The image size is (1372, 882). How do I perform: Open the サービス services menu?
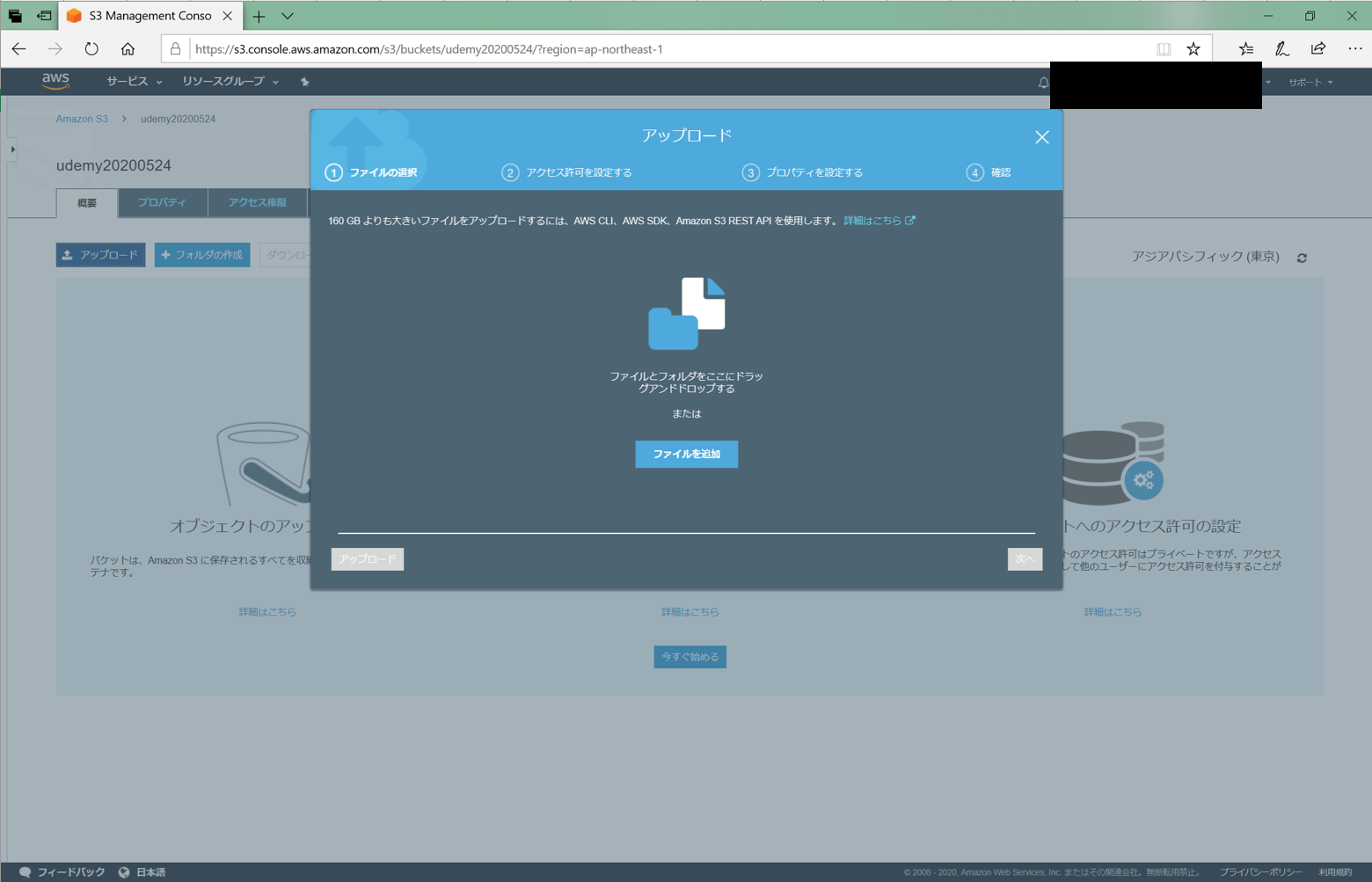click(134, 81)
